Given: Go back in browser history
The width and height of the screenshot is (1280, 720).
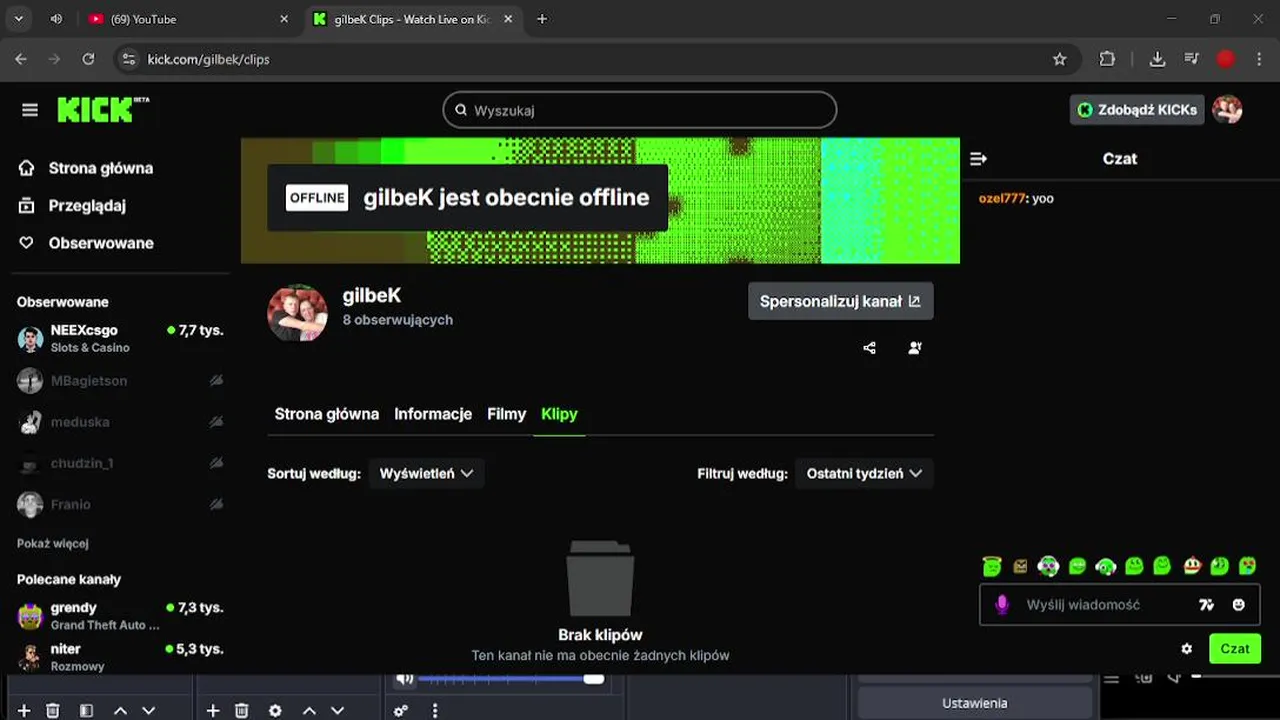Looking at the screenshot, I should (x=21, y=59).
